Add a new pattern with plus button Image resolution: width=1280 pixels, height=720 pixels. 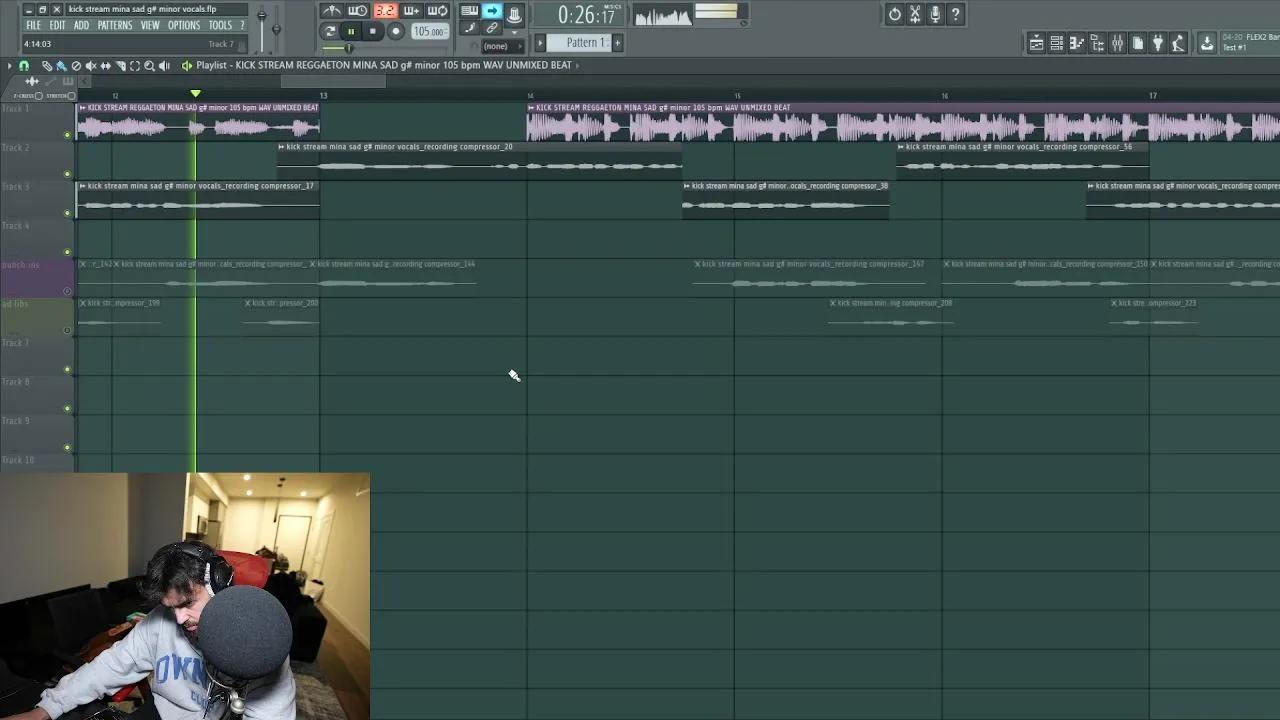[x=617, y=43]
